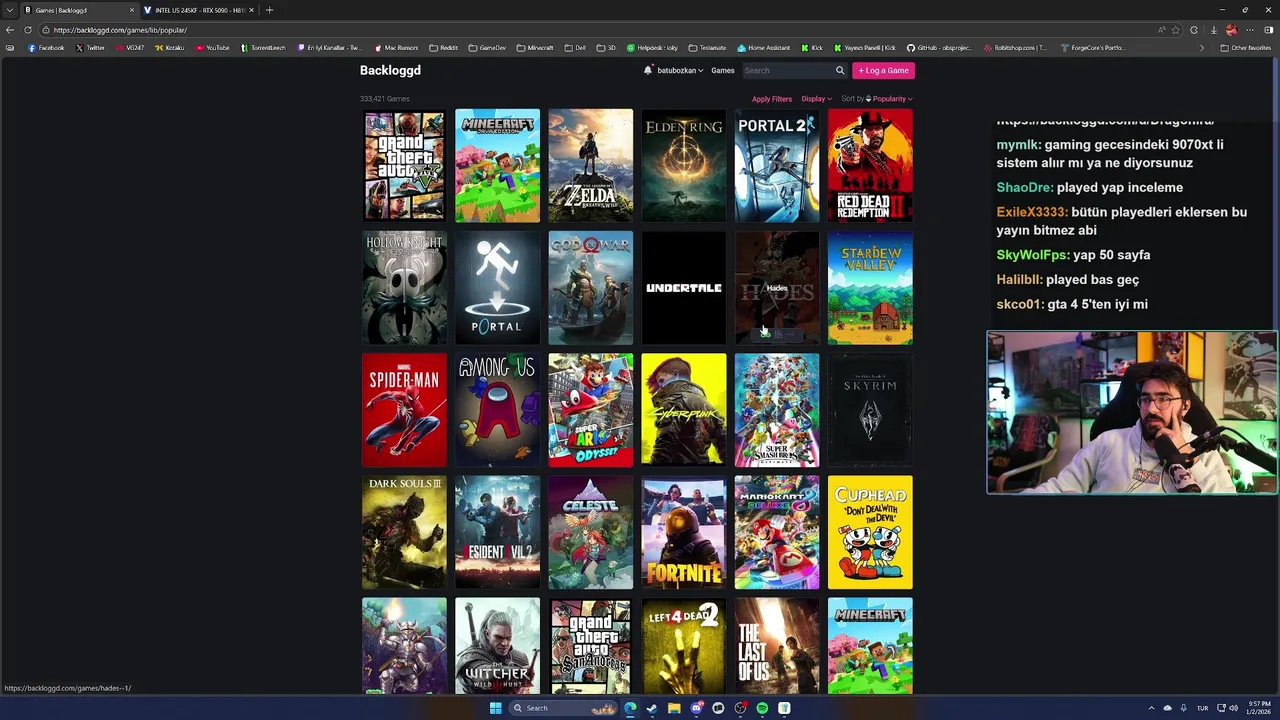
Task: Open the Hollow Knight game cover
Action: [404, 288]
